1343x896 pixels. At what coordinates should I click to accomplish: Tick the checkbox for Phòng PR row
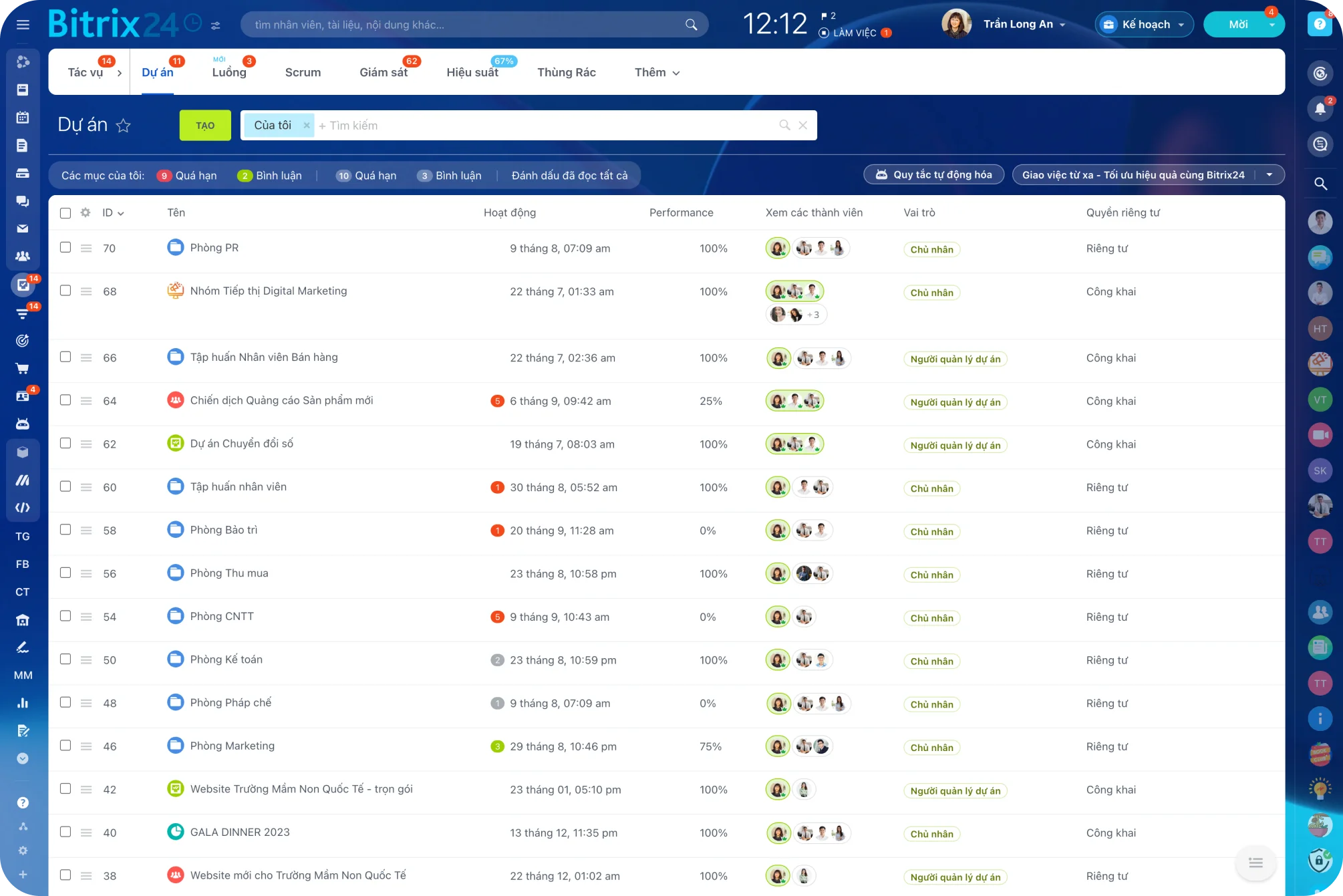[65, 247]
